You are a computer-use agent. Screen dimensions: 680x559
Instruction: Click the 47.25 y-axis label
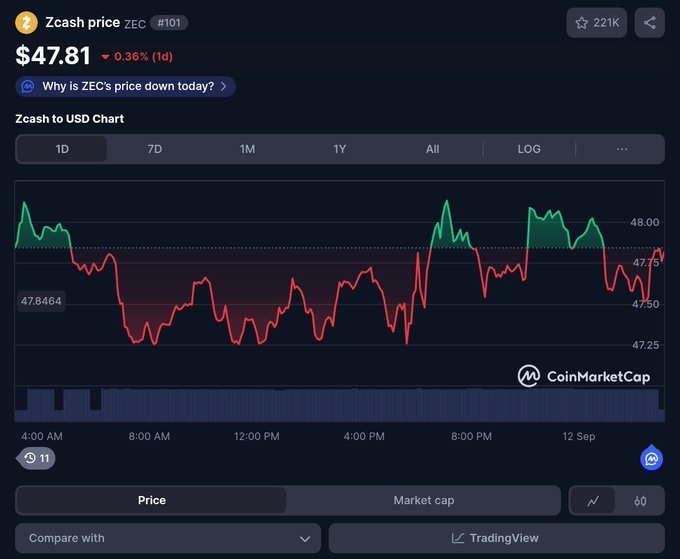[645, 345]
